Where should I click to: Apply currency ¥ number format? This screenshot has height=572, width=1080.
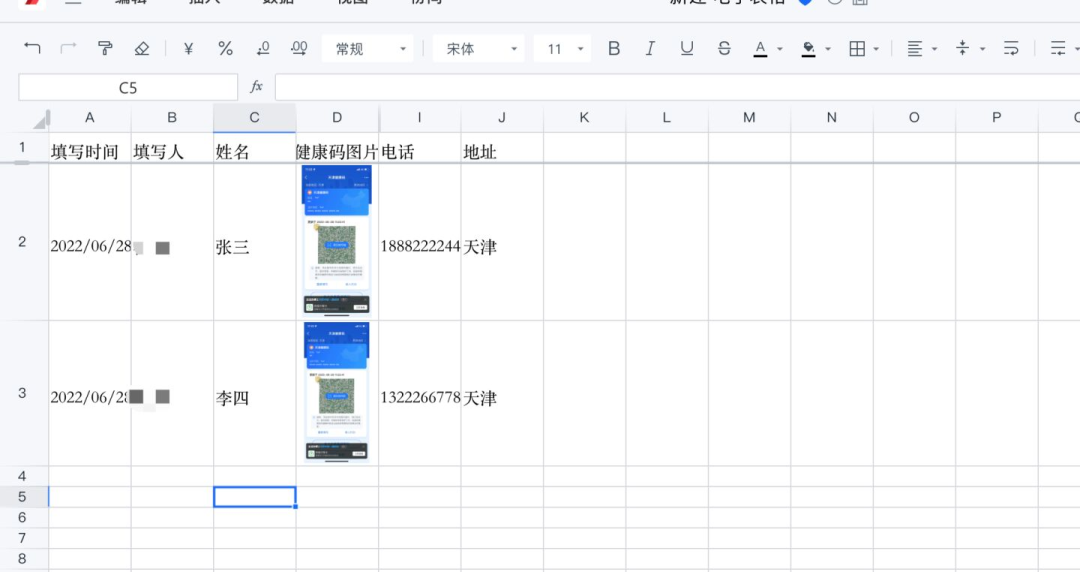point(188,49)
